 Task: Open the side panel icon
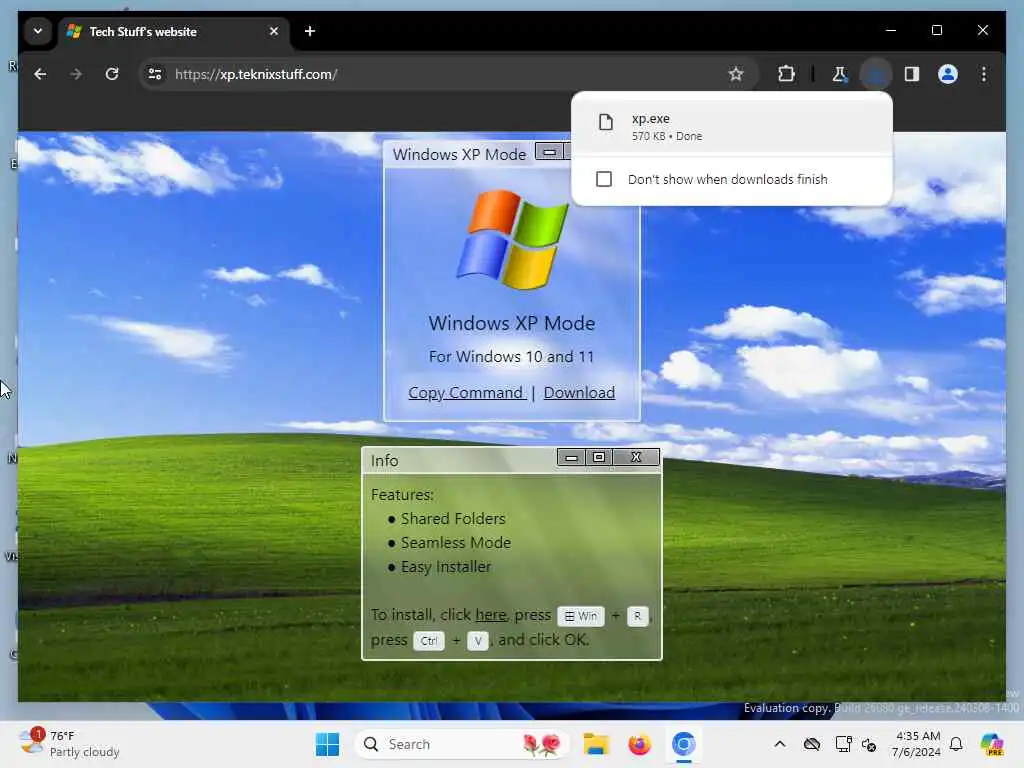(x=912, y=74)
